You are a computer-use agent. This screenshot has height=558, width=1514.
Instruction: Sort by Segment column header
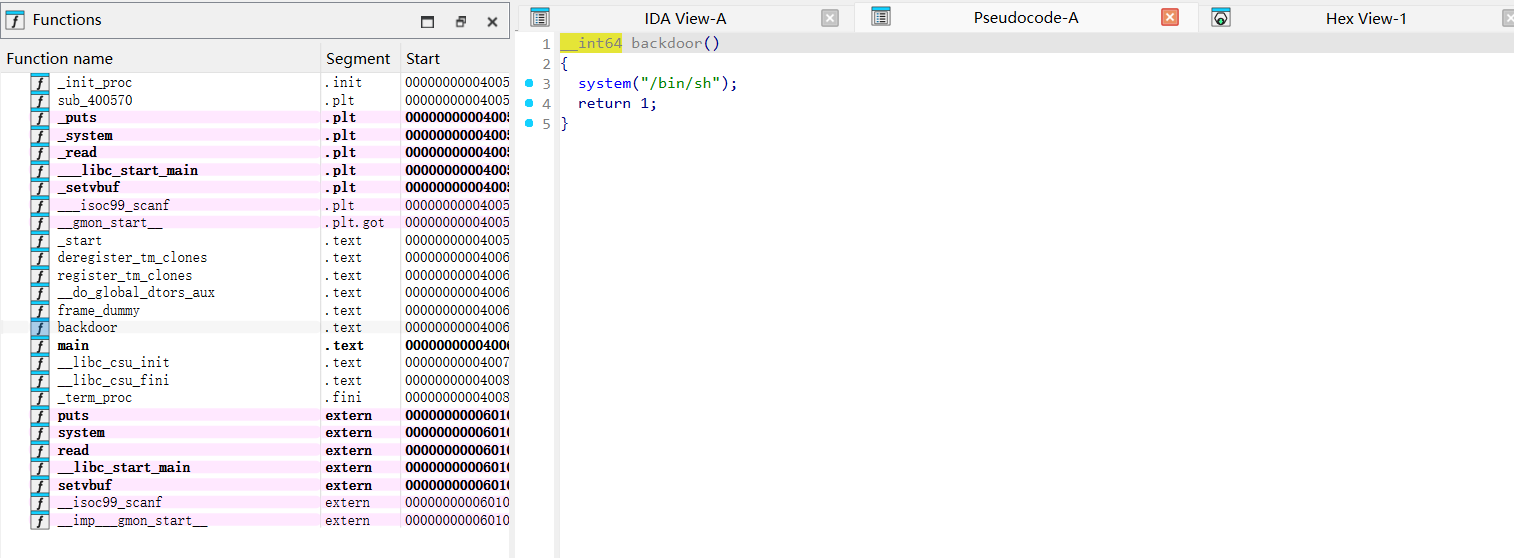point(361,59)
